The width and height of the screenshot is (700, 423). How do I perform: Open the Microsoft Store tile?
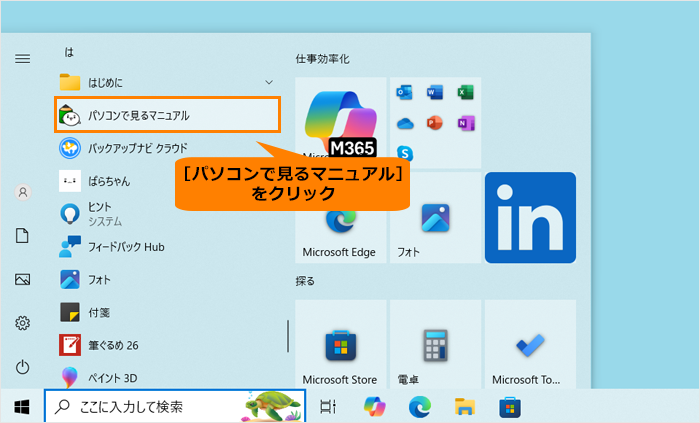341,344
